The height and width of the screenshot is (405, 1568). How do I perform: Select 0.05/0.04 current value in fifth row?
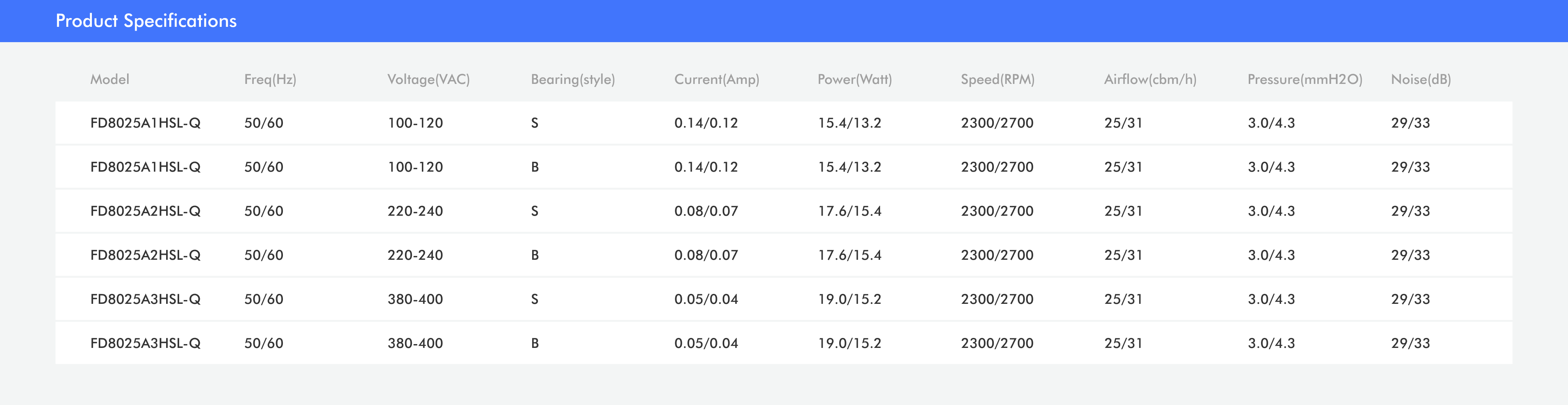tap(706, 299)
